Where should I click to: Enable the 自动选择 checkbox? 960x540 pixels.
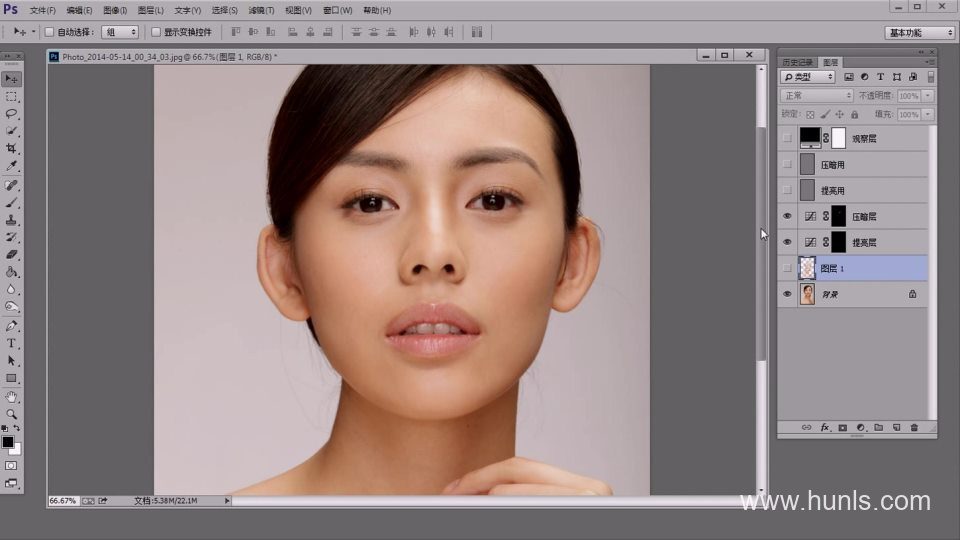pos(50,32)
